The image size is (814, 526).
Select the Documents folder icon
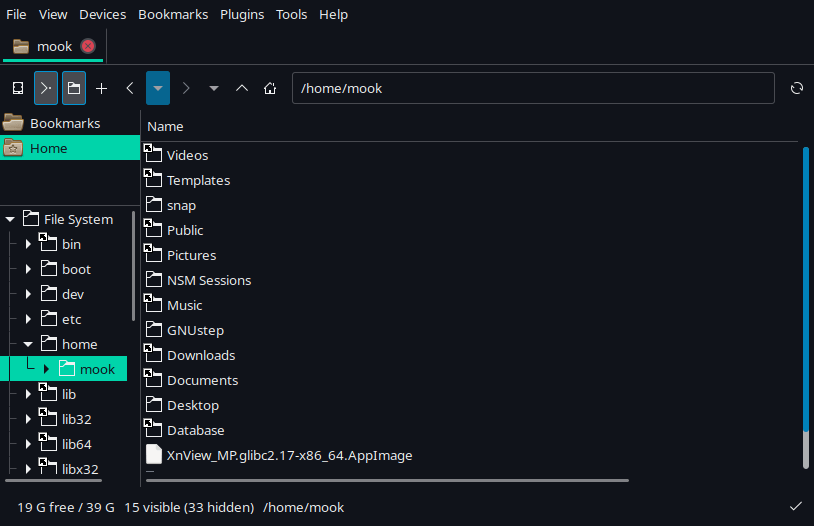(x=153, y=378)
